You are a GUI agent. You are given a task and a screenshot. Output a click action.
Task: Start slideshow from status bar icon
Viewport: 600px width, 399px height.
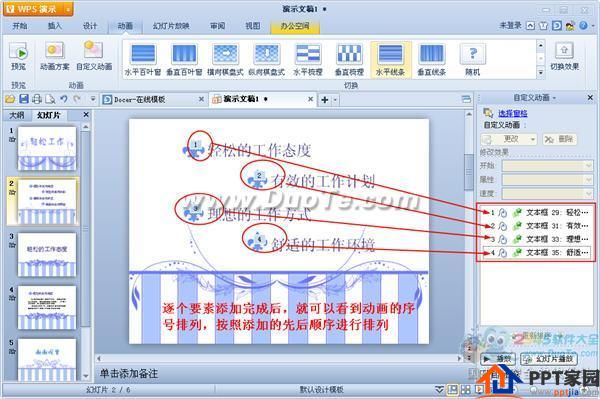(479, 390)
